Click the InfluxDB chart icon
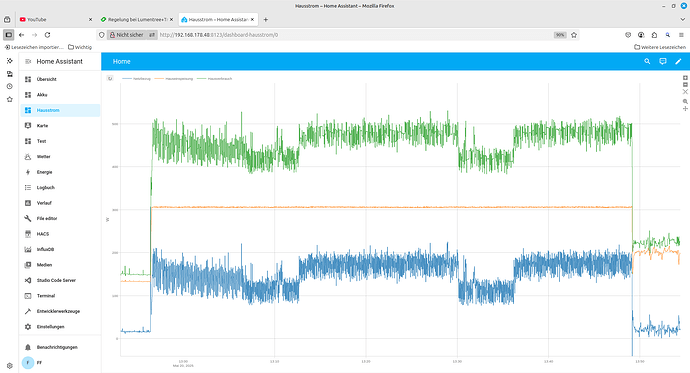The width and height of the screenshot is (690, 373). (x=28, y=249)
